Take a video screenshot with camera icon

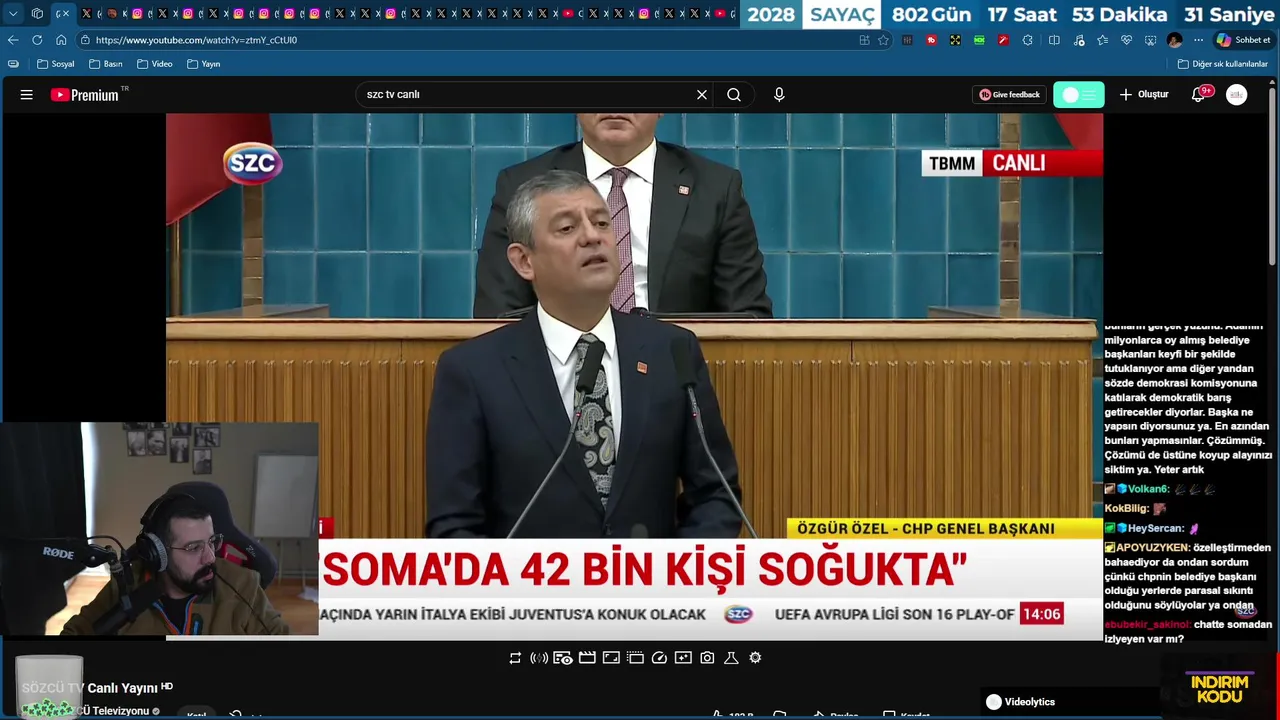707,658
